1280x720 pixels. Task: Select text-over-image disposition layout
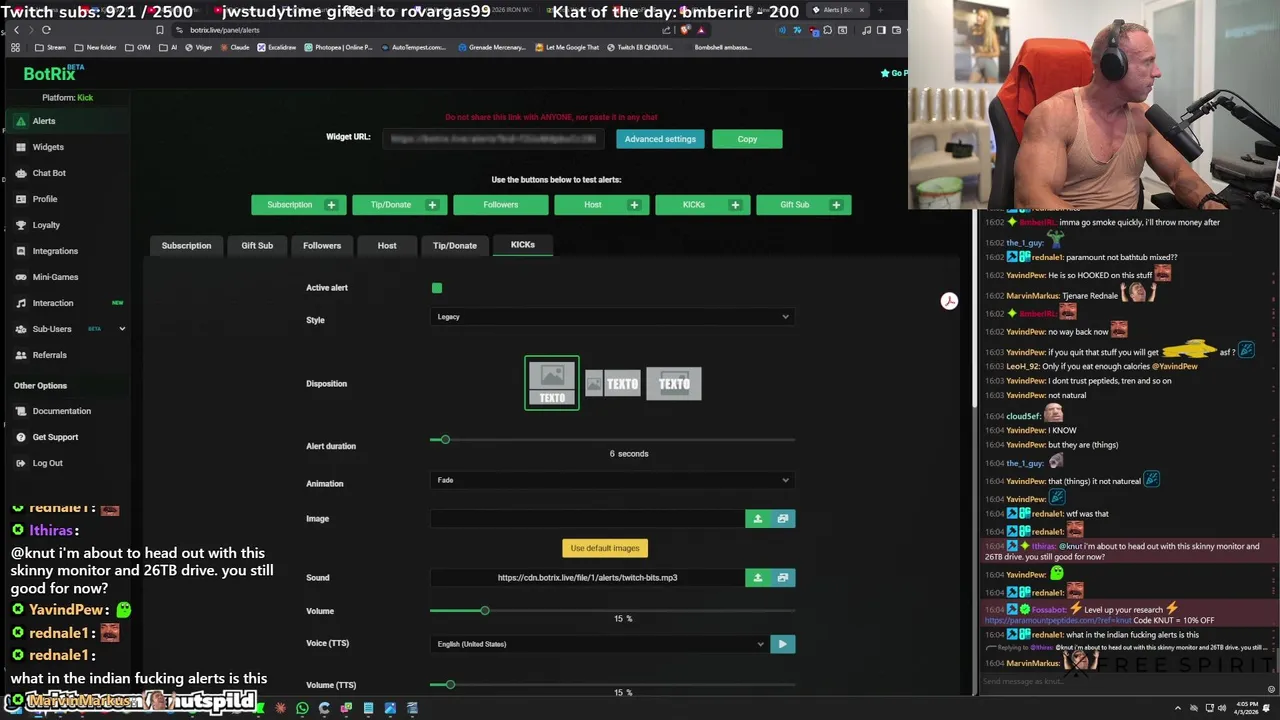coord(674,384)
